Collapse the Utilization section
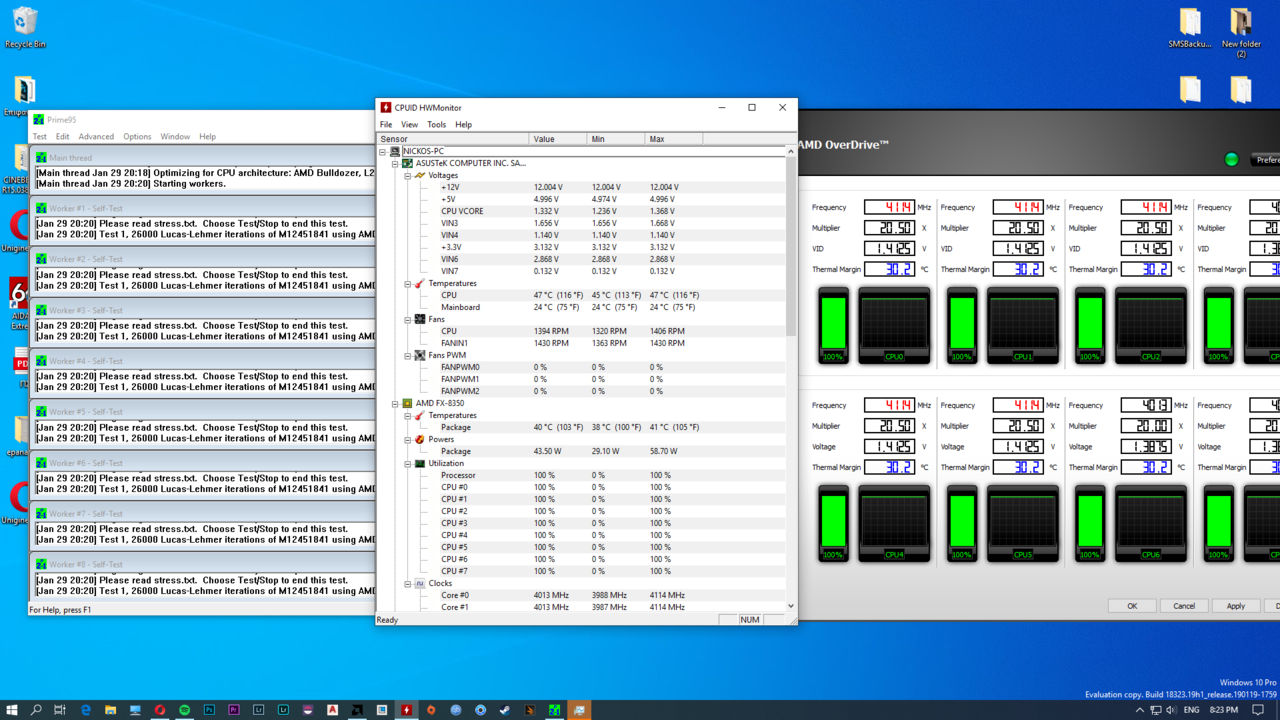 [x=408, y=463]
